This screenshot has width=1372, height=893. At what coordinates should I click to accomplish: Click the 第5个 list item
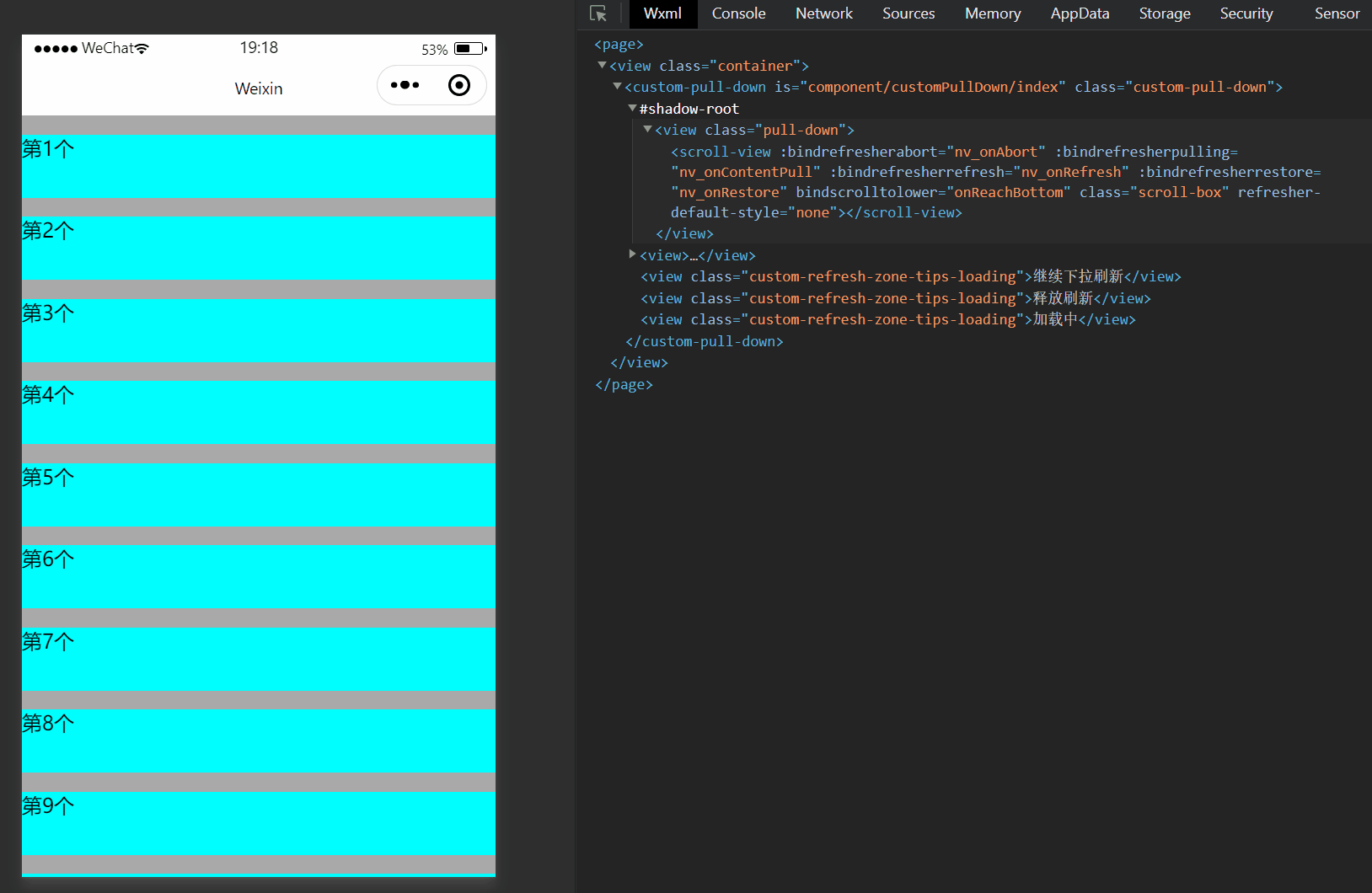coord(259,495)
